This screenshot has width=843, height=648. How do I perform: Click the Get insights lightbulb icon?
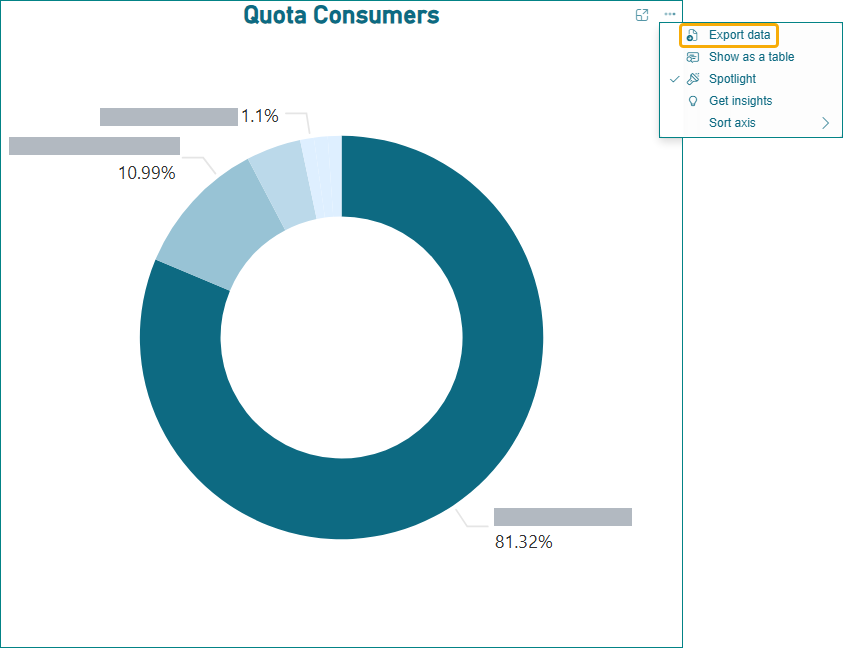tap(693, 101)
